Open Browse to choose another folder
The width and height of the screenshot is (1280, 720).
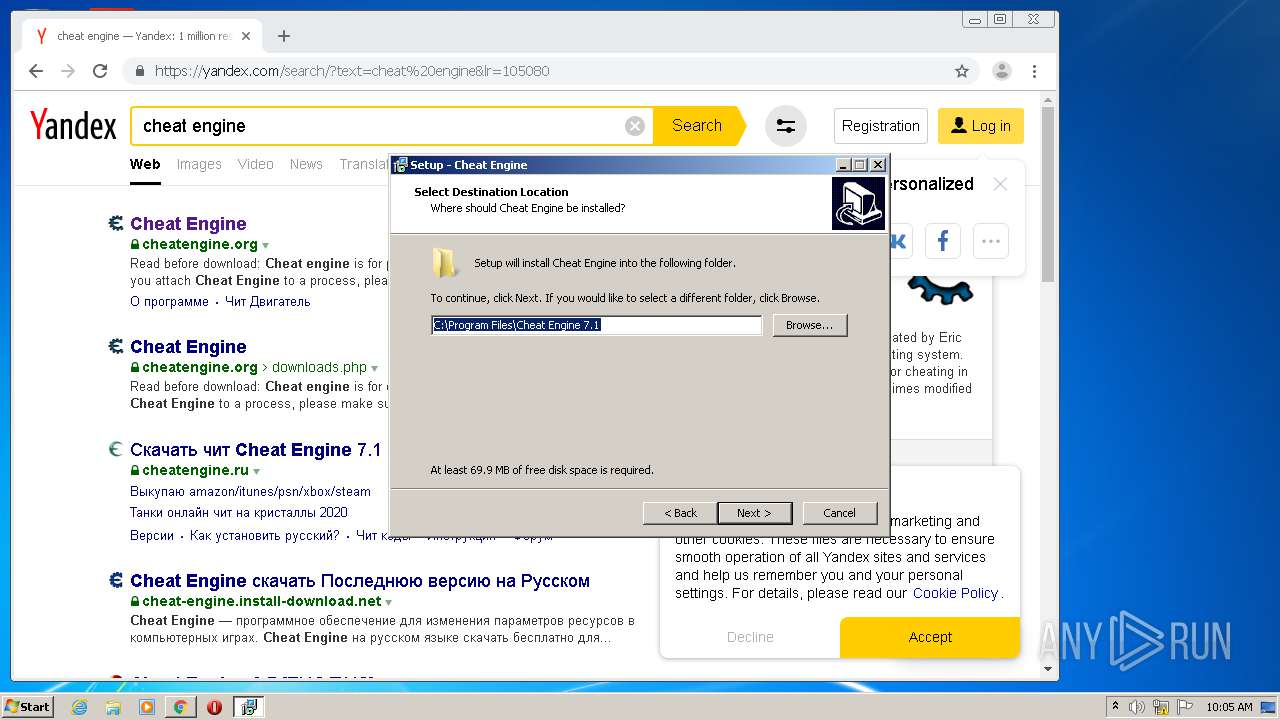(809, 325)
